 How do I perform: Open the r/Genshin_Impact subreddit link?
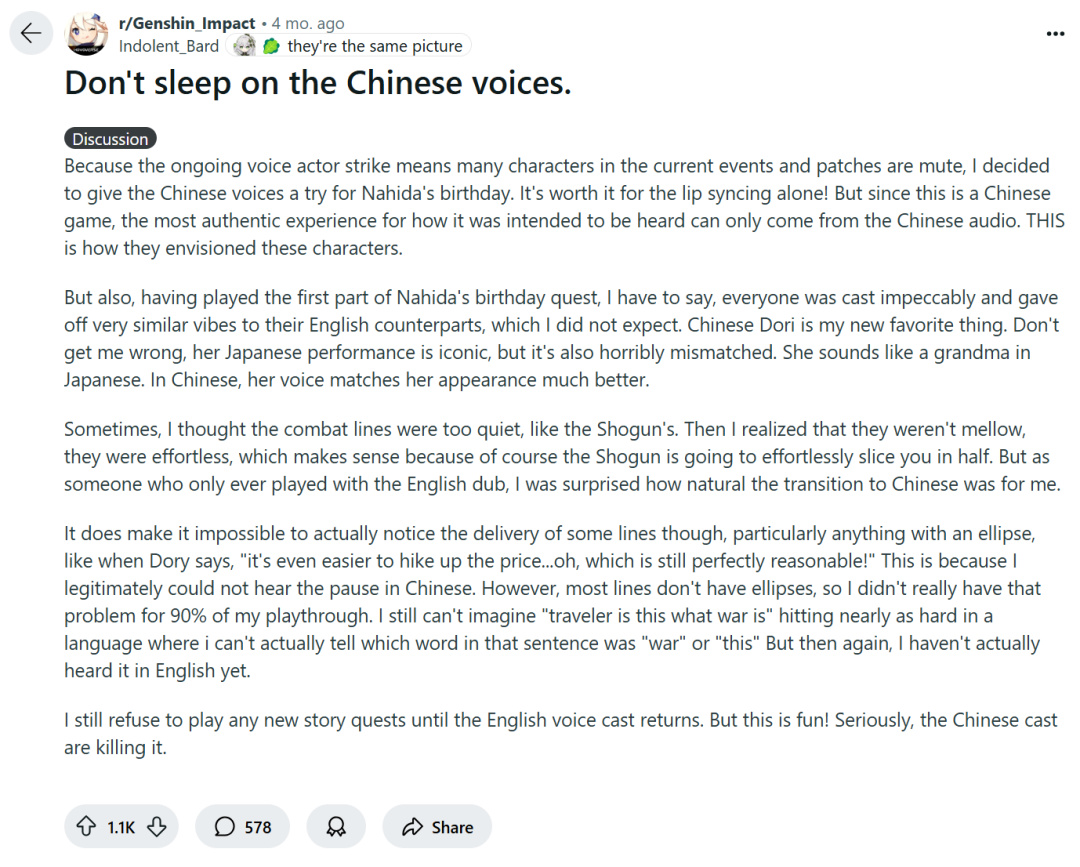(187, 24)
